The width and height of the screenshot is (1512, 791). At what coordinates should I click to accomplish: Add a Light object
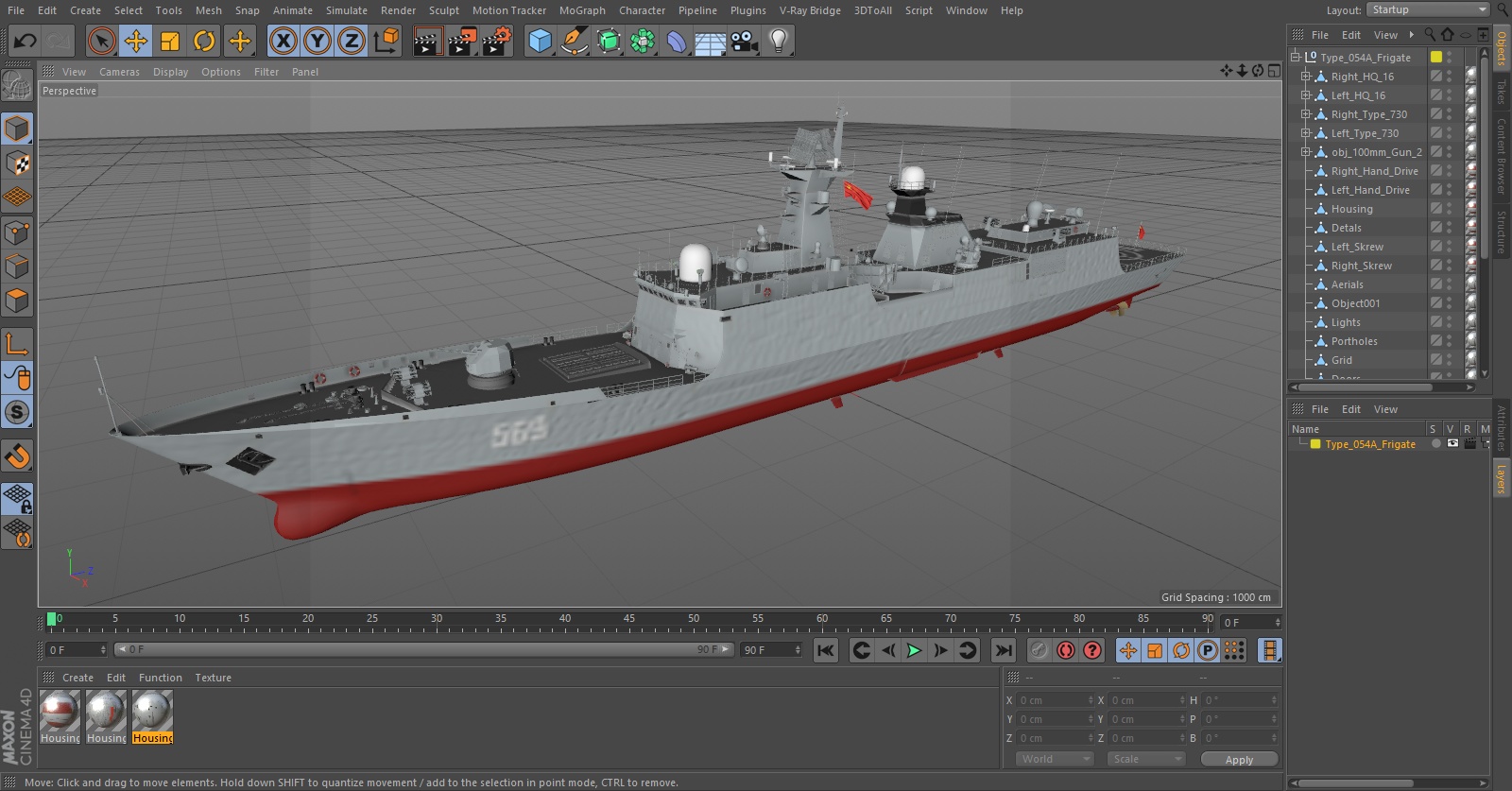click(x=779, y=41)
